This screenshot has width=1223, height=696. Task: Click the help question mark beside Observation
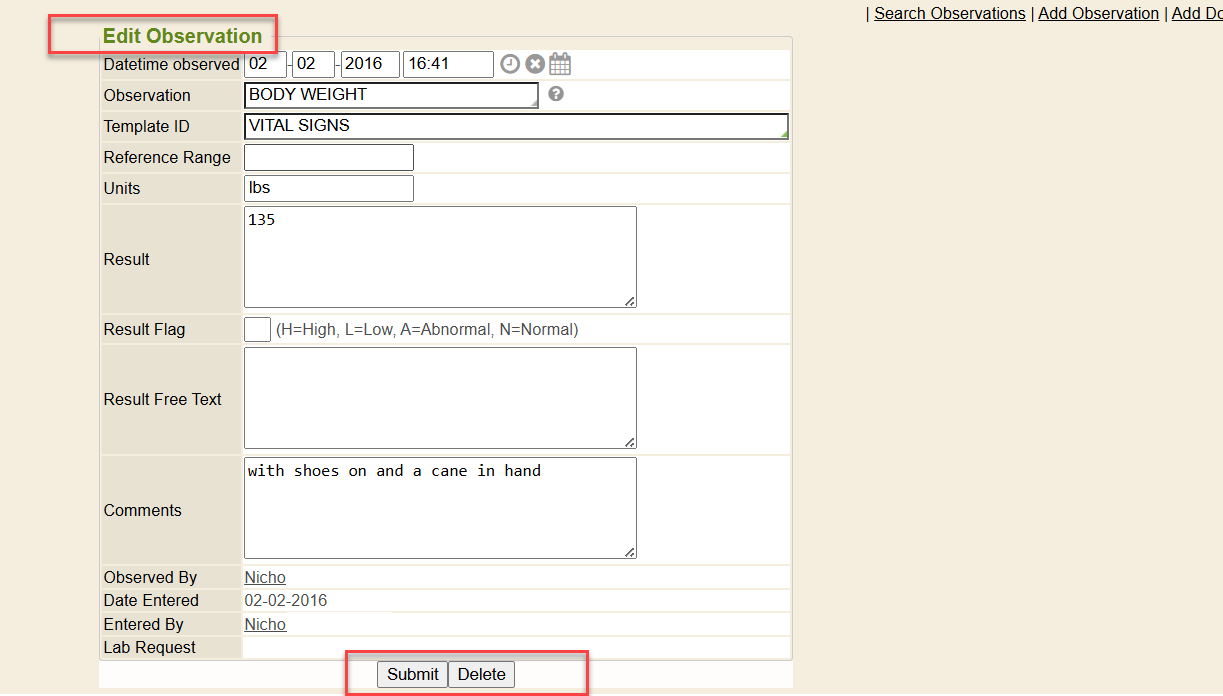[x=556, y=94]
